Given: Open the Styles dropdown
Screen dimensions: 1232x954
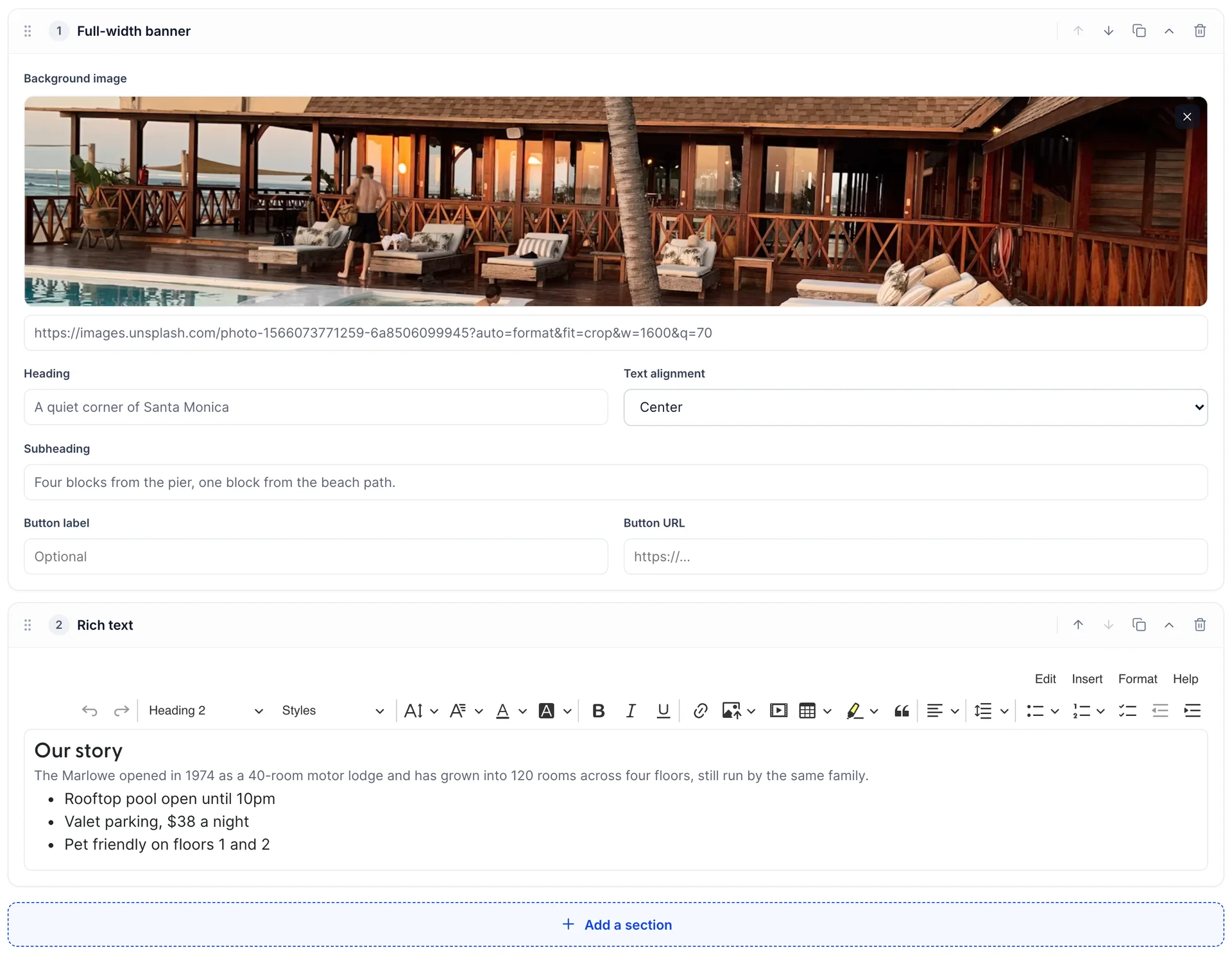Looking at the screenshot, I should (332, 710).
